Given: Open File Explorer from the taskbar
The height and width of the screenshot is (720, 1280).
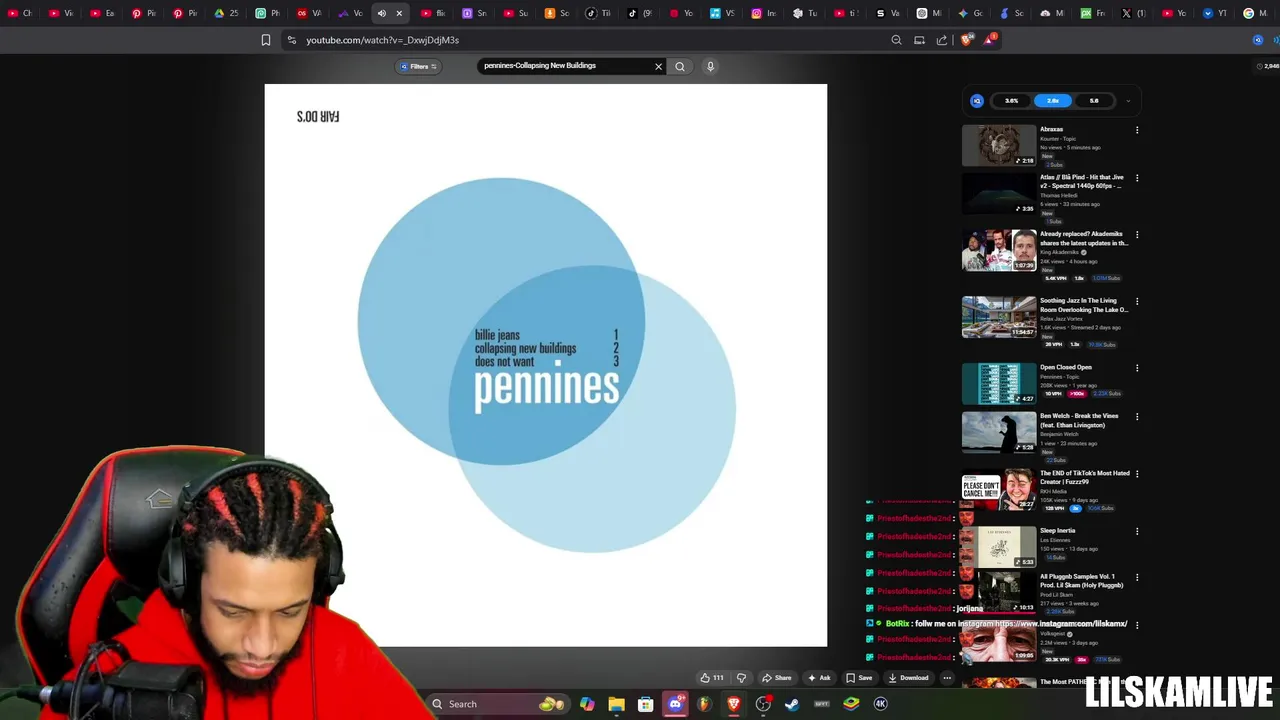Looking at the screenshot, I should tap(616, 704).
